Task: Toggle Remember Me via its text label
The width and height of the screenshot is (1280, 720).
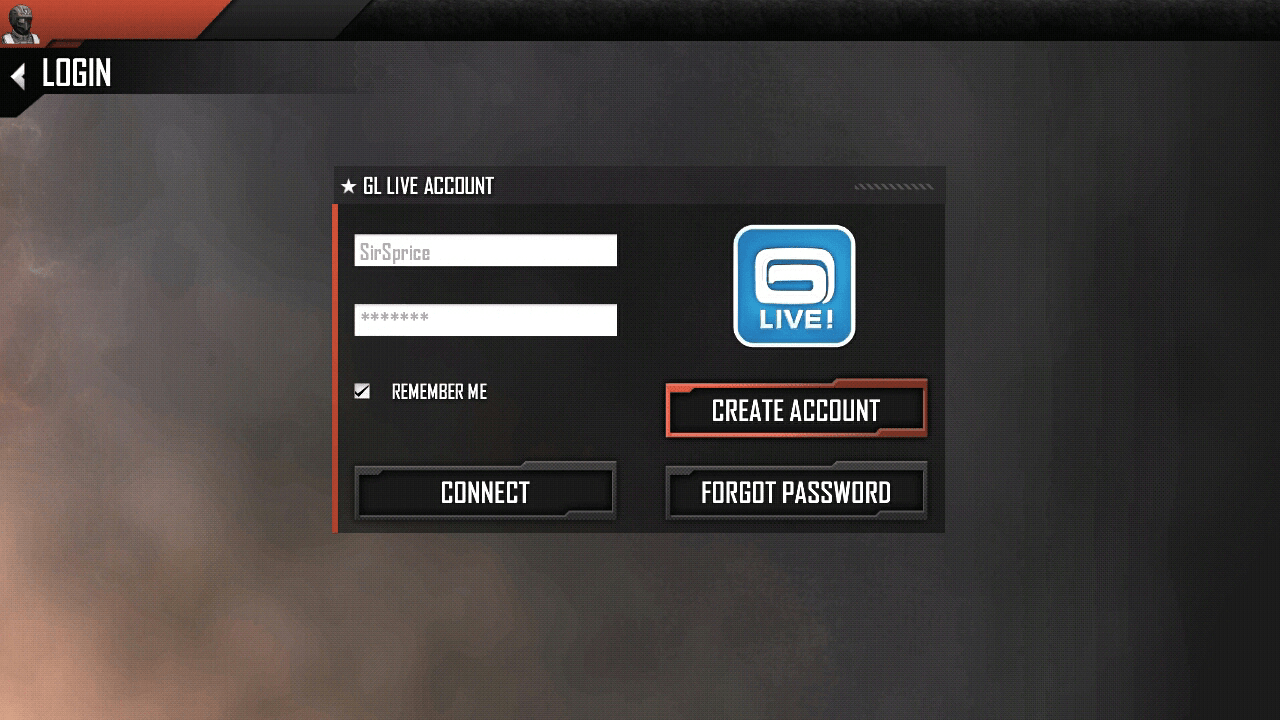Action: click(x=439, y=392)
